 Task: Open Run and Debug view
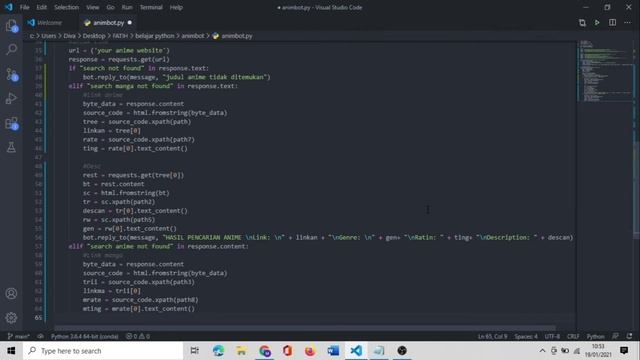pyautogui.click(x=11, y=98)
